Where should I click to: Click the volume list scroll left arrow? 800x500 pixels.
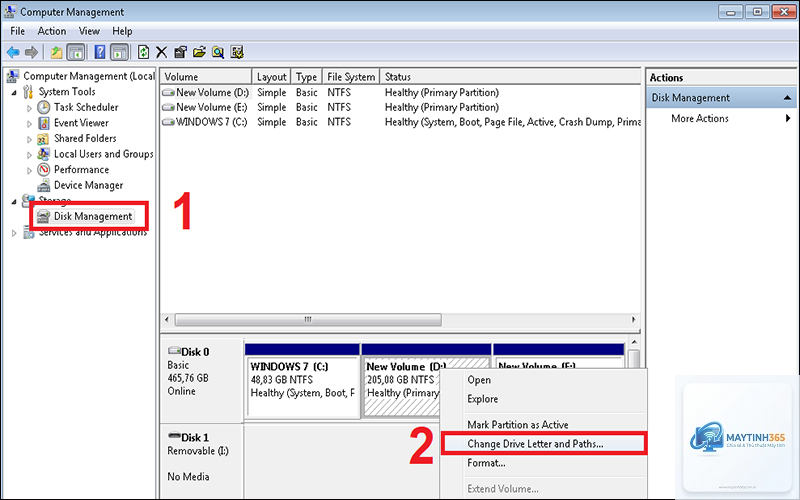pyautogui.click(x=167, y=320)
